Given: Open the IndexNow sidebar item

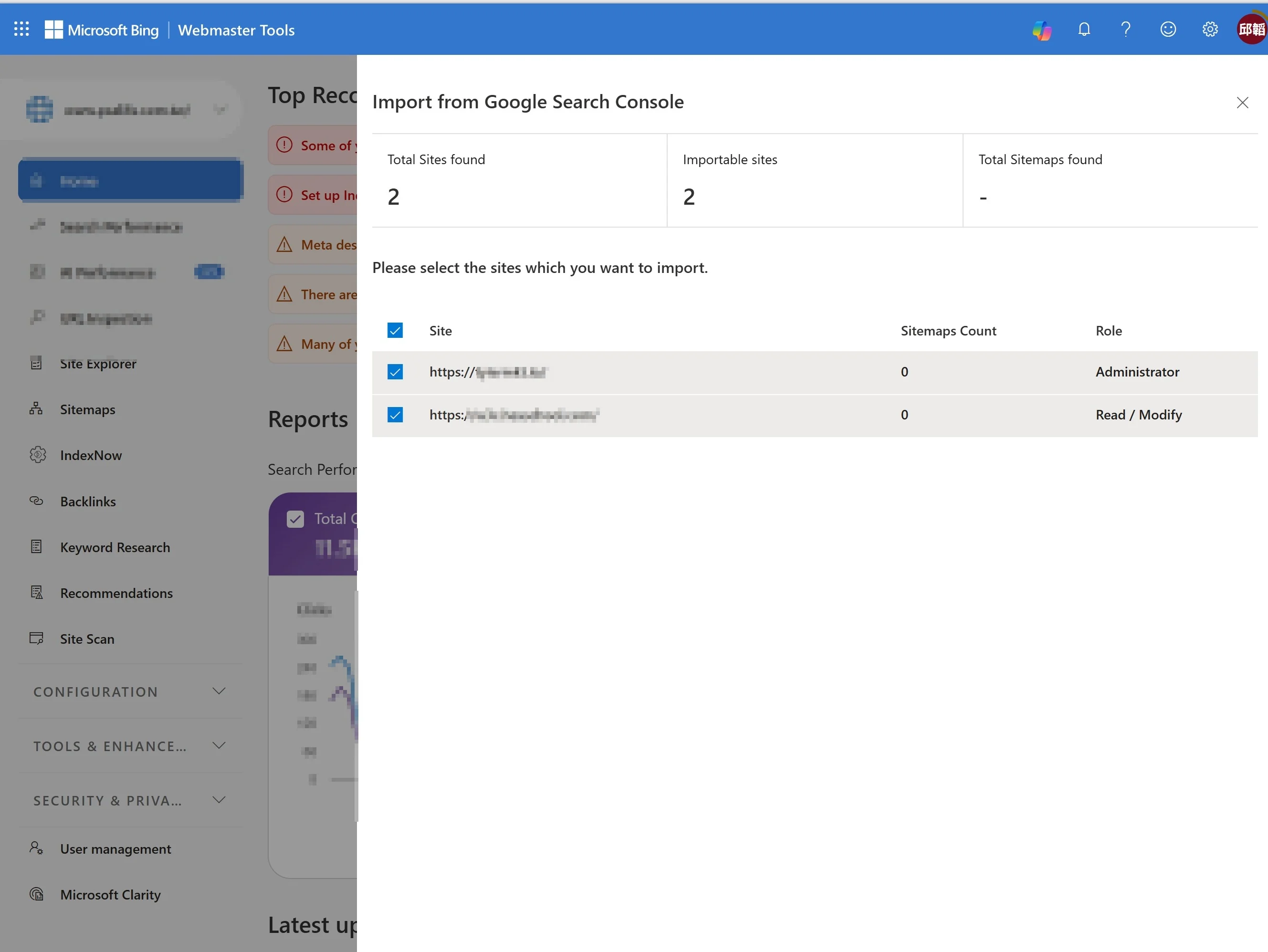Looking at the screenshot, I should click(91, 455).
